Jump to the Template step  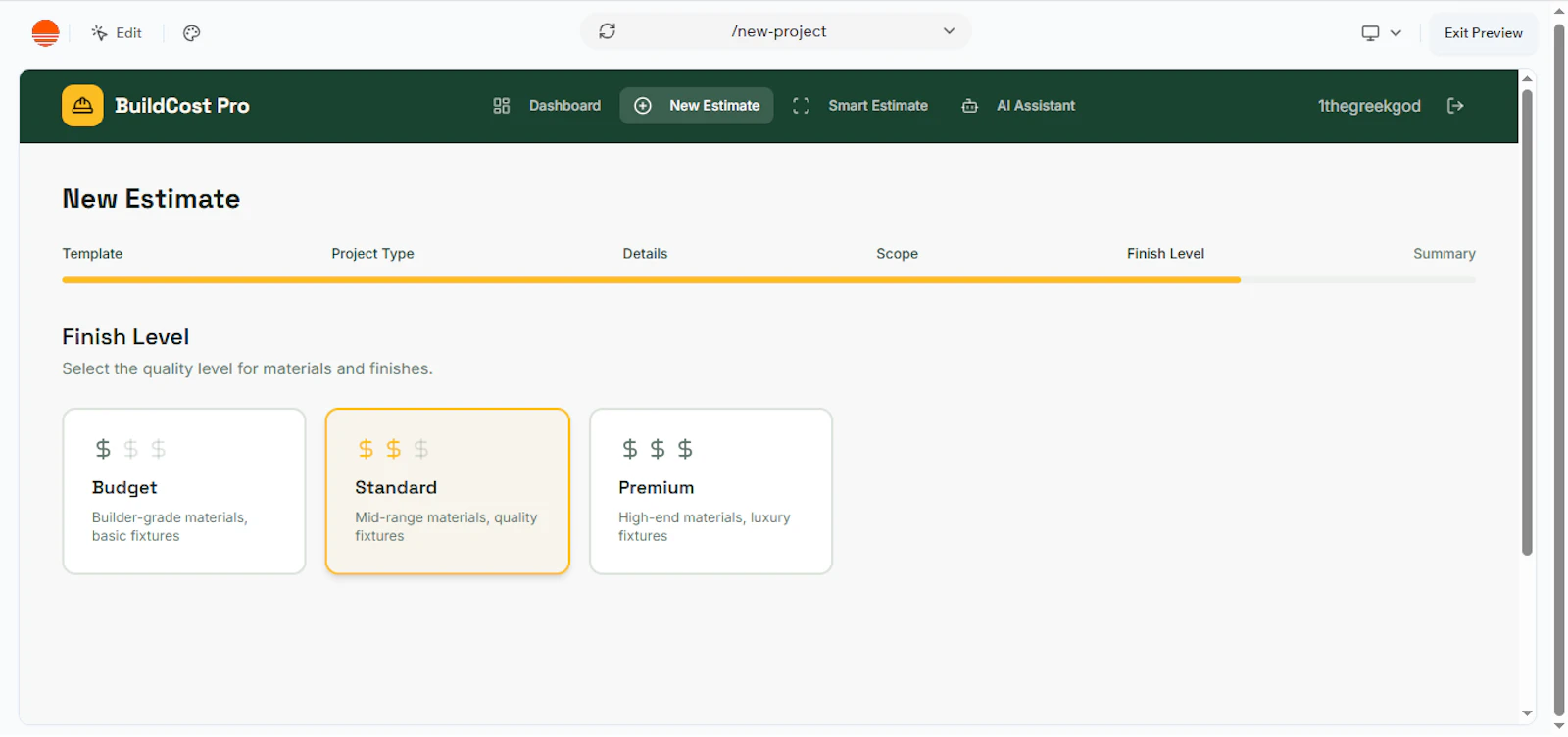tap(92, 253)
